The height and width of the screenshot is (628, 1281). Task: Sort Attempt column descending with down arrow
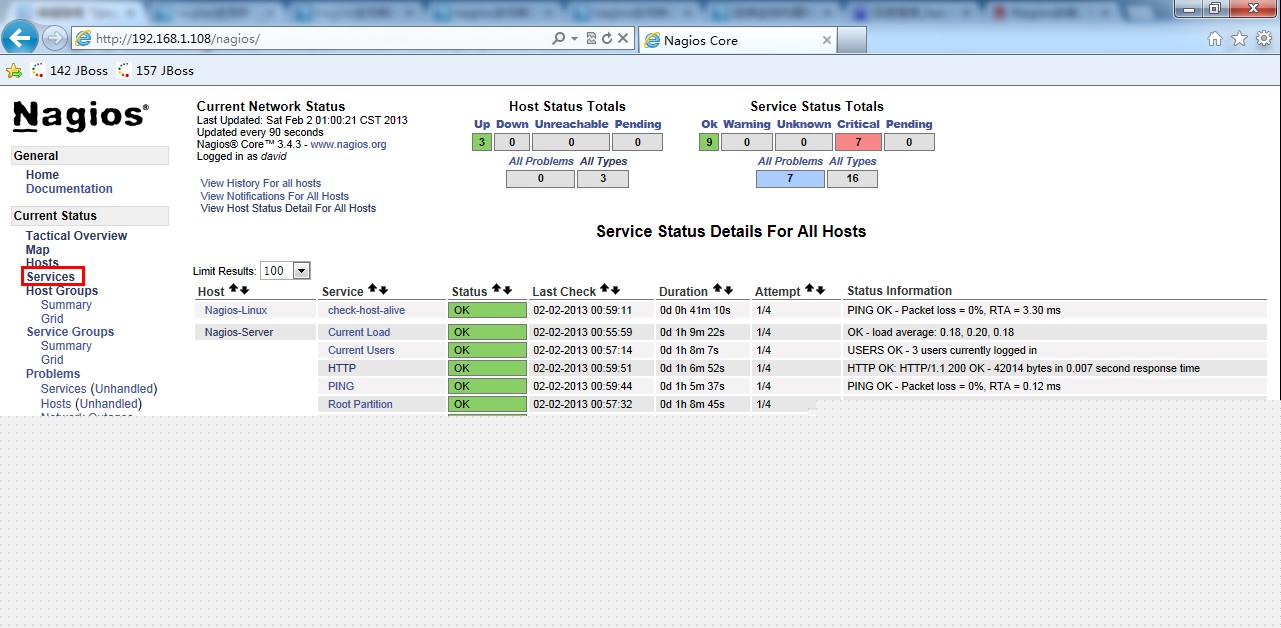[x=820, y=290]
